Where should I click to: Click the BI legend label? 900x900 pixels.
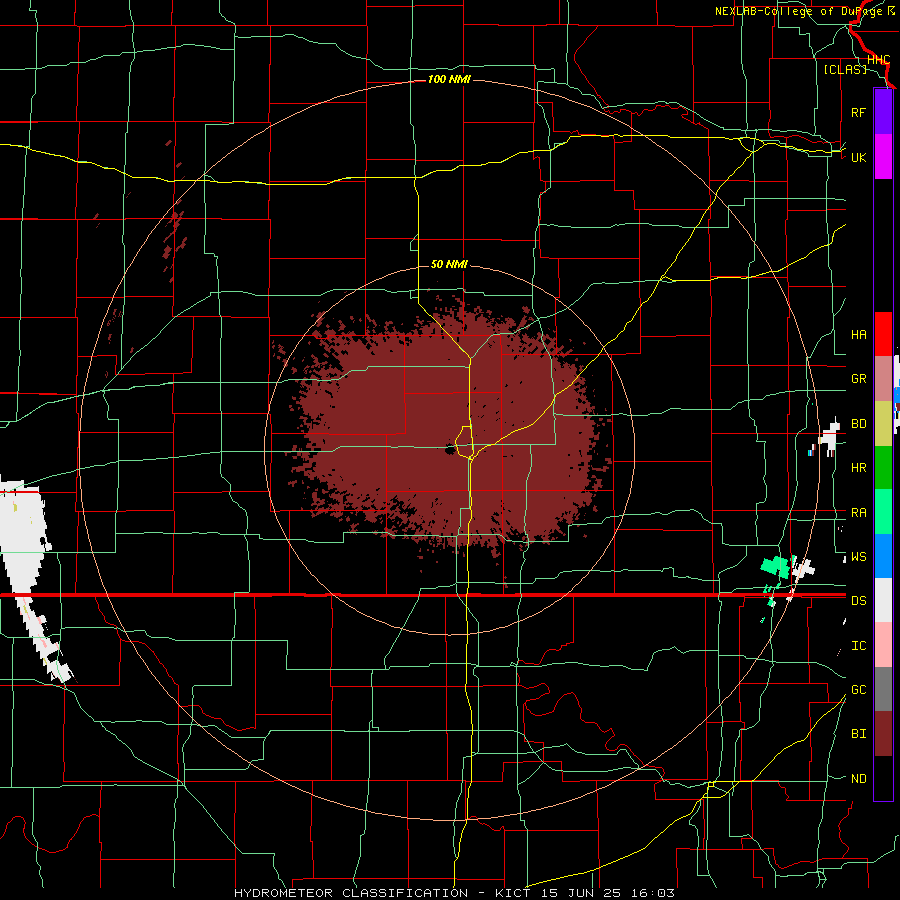[858, 734]
